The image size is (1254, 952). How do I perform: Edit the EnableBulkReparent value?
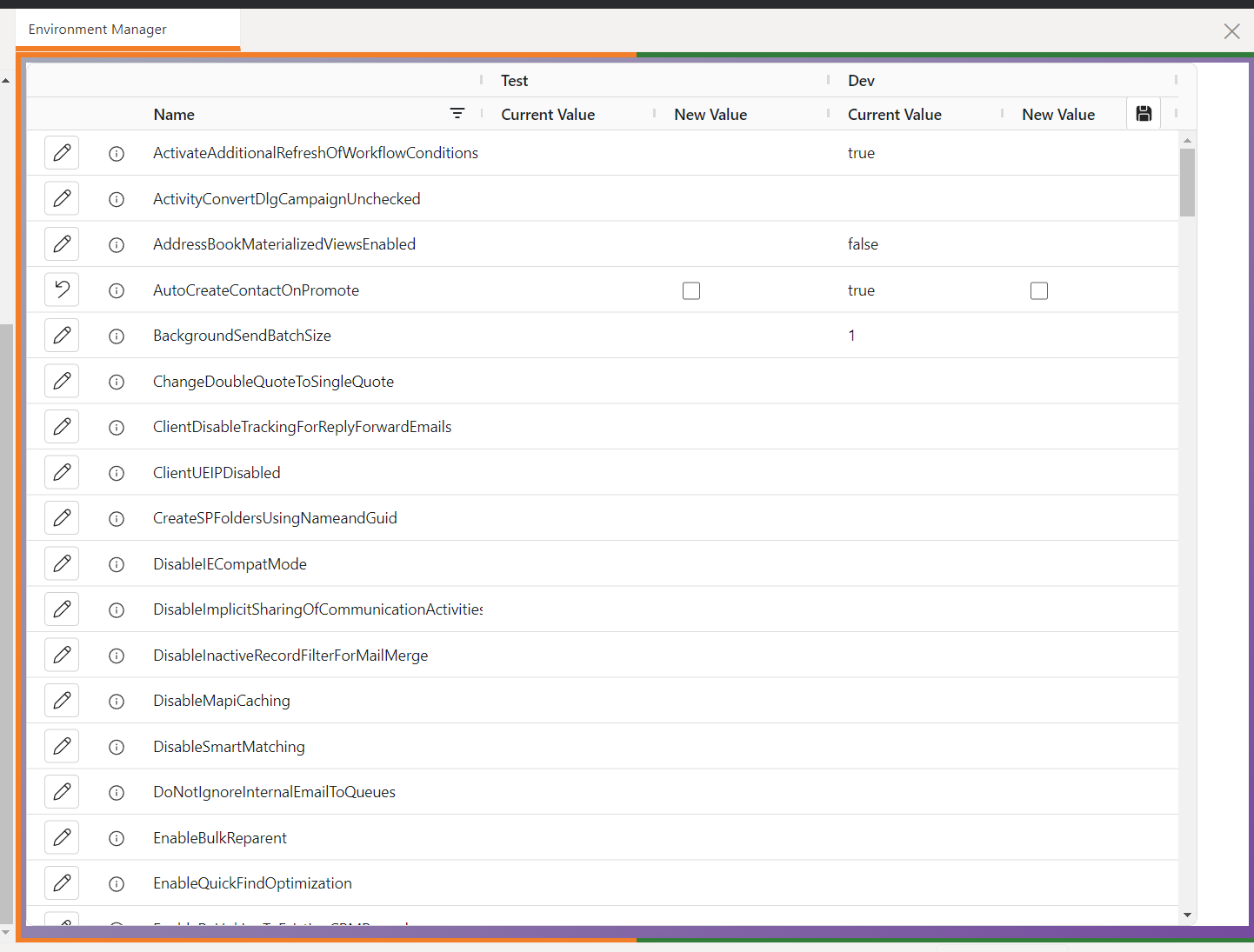(62, 837)
